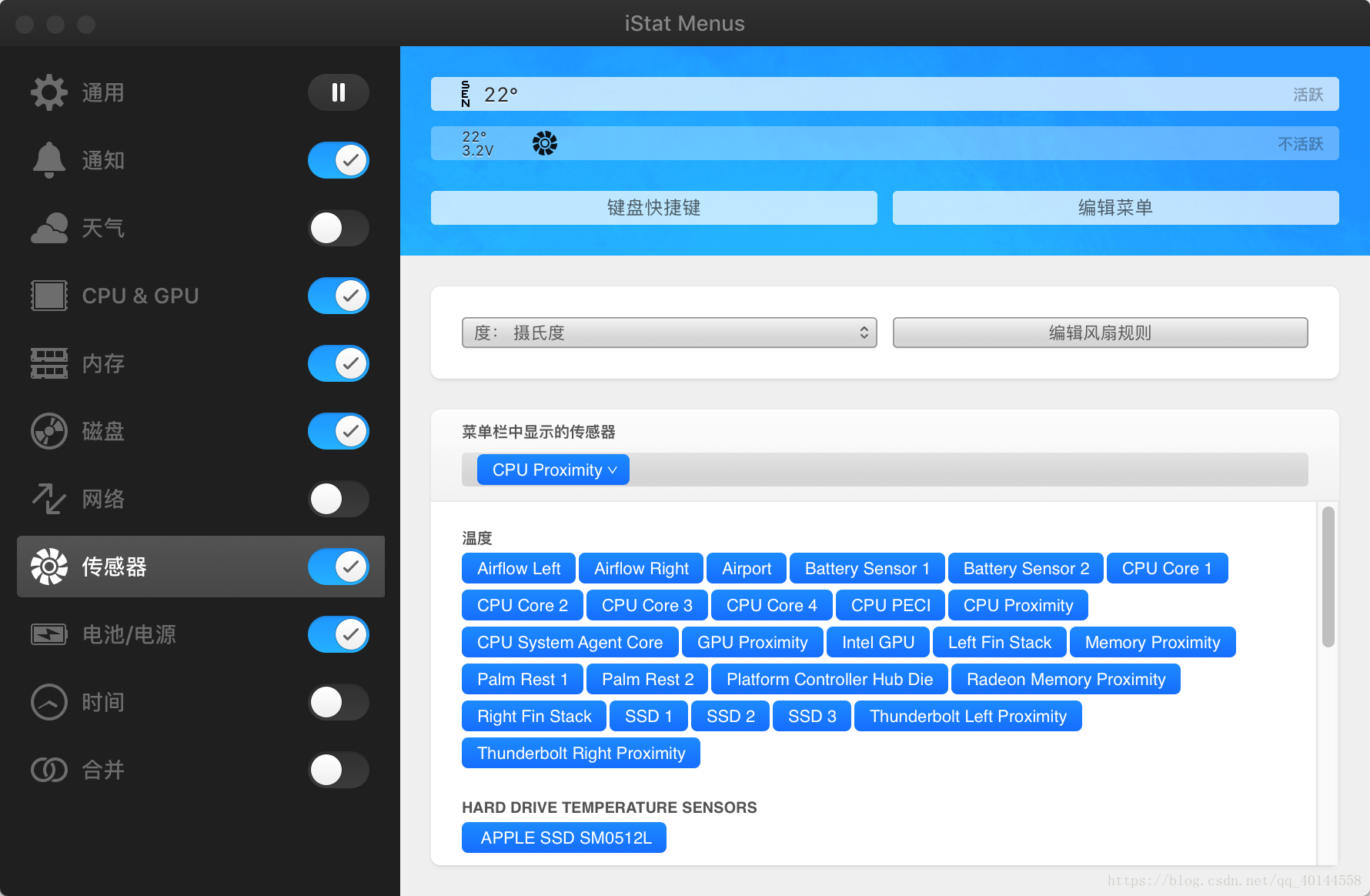This screenshot has width=1370, height=896.
Task: Open the 度: 摄氏度 unit dropdown
Action: [x=670, y=333]
